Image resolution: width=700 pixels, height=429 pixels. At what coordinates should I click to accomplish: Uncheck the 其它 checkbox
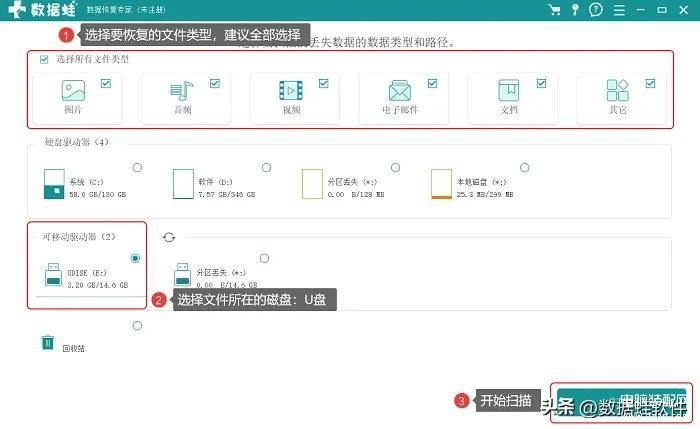point(650,83)
